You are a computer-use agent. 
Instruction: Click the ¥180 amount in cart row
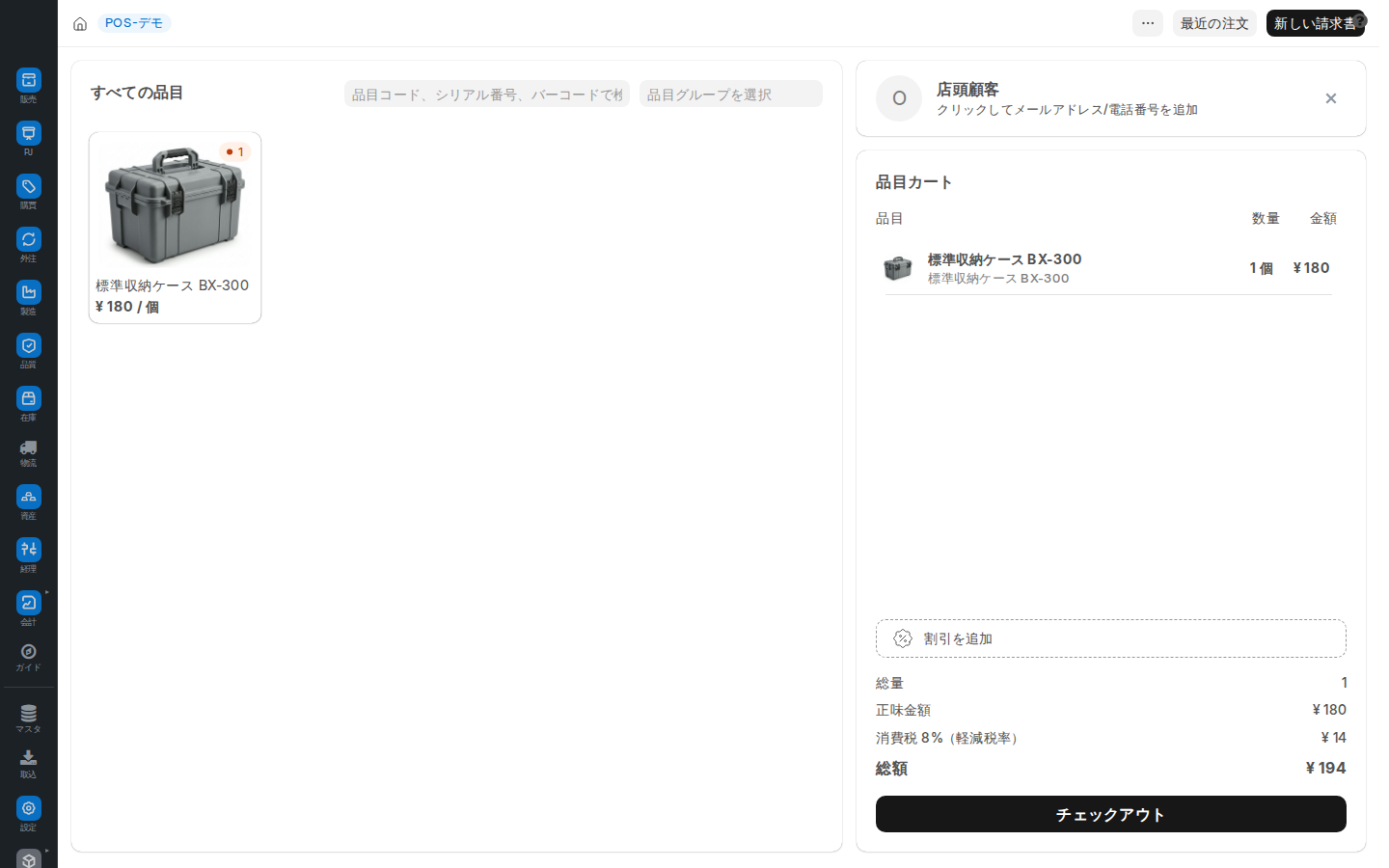[1312, 268]
